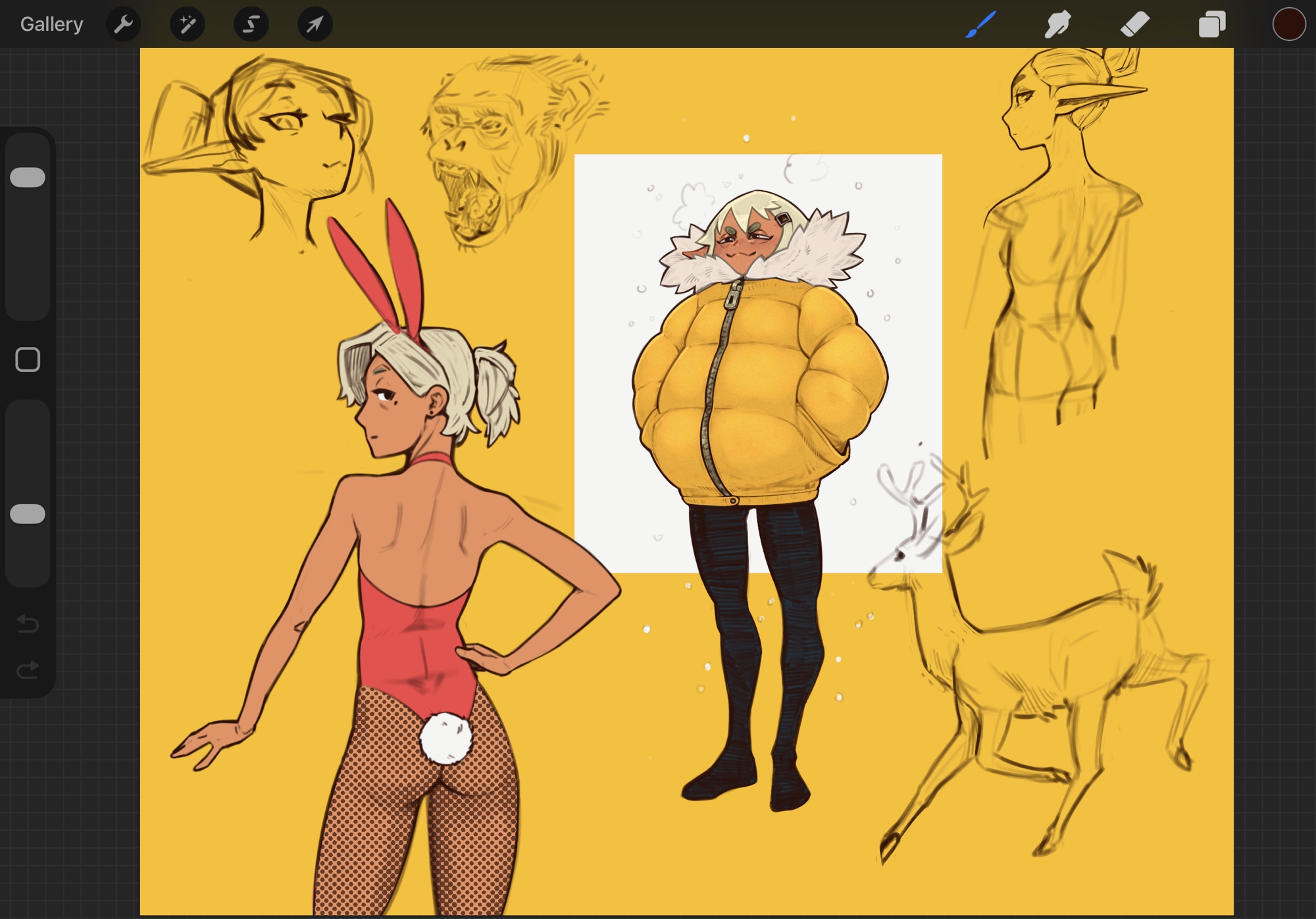Click the white bunny tail on the canvas
Screen dimensions: 1316x919
[445, 739]
